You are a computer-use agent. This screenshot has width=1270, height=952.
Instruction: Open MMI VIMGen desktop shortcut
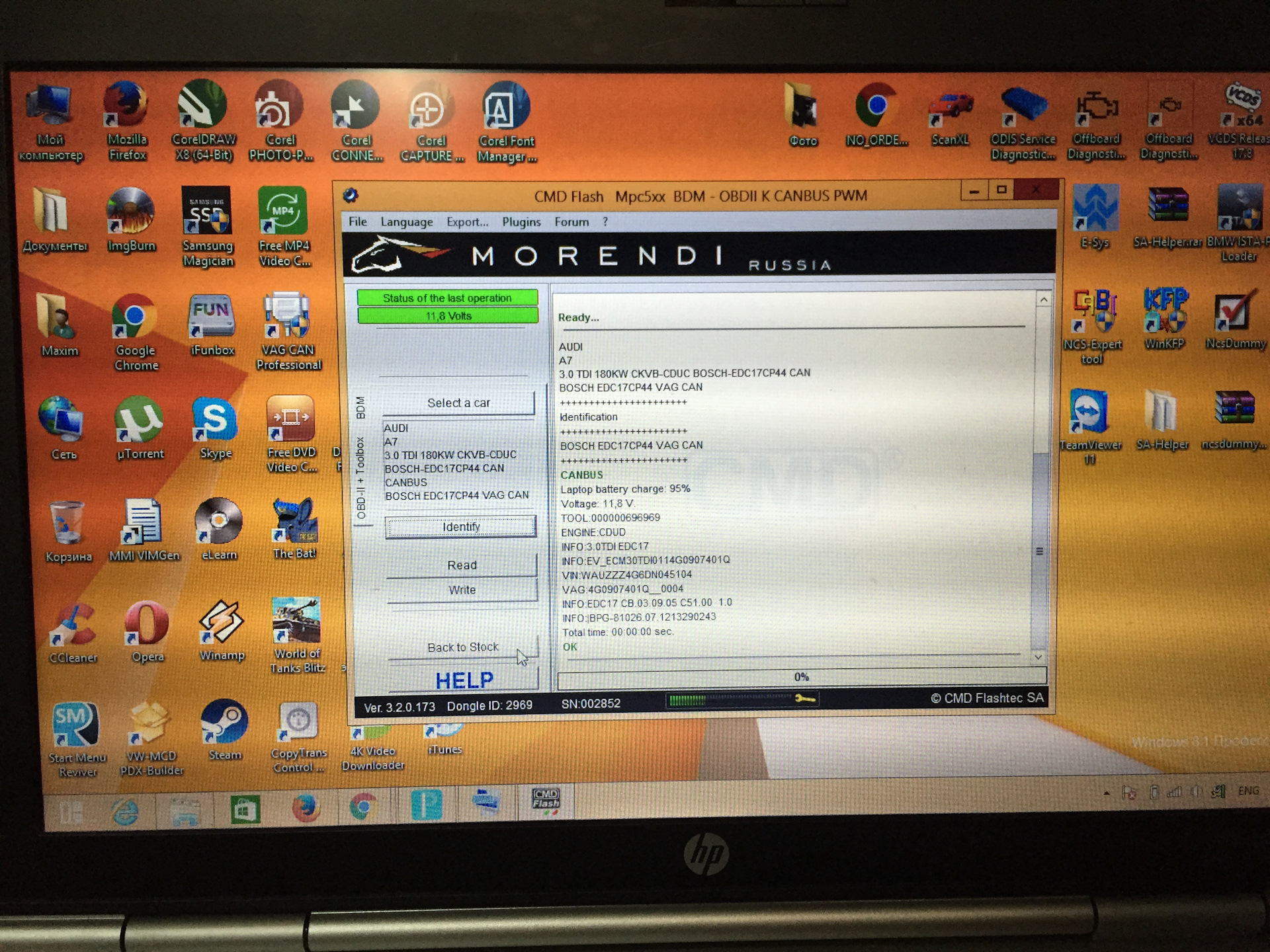coord(144,530)
